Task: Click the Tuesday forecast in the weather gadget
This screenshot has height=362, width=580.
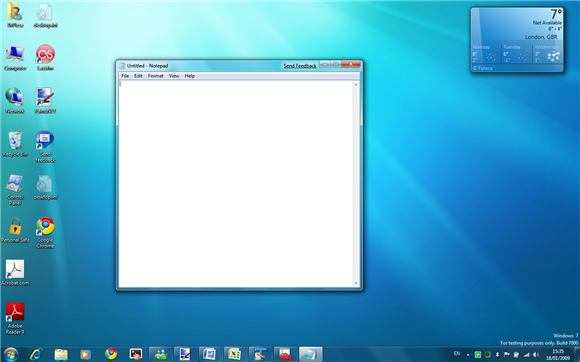Action: (517, 54)
